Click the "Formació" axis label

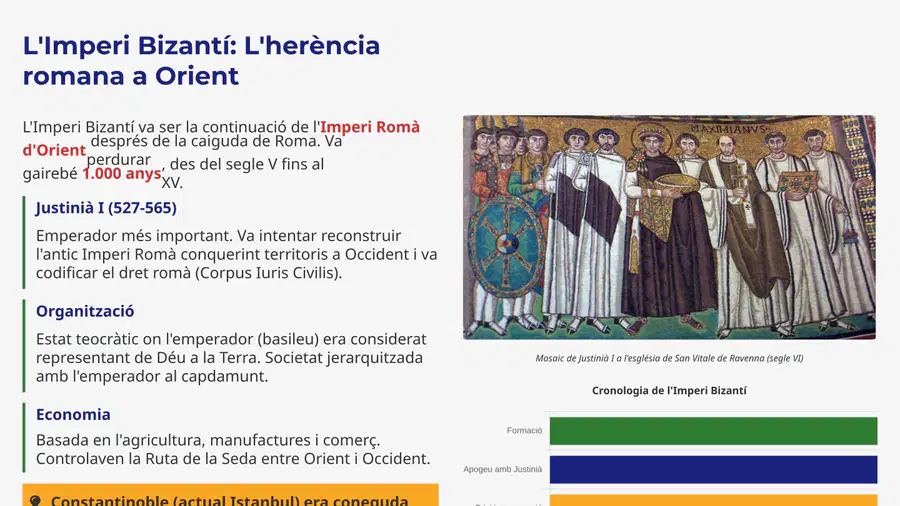(x=524, y=430)
